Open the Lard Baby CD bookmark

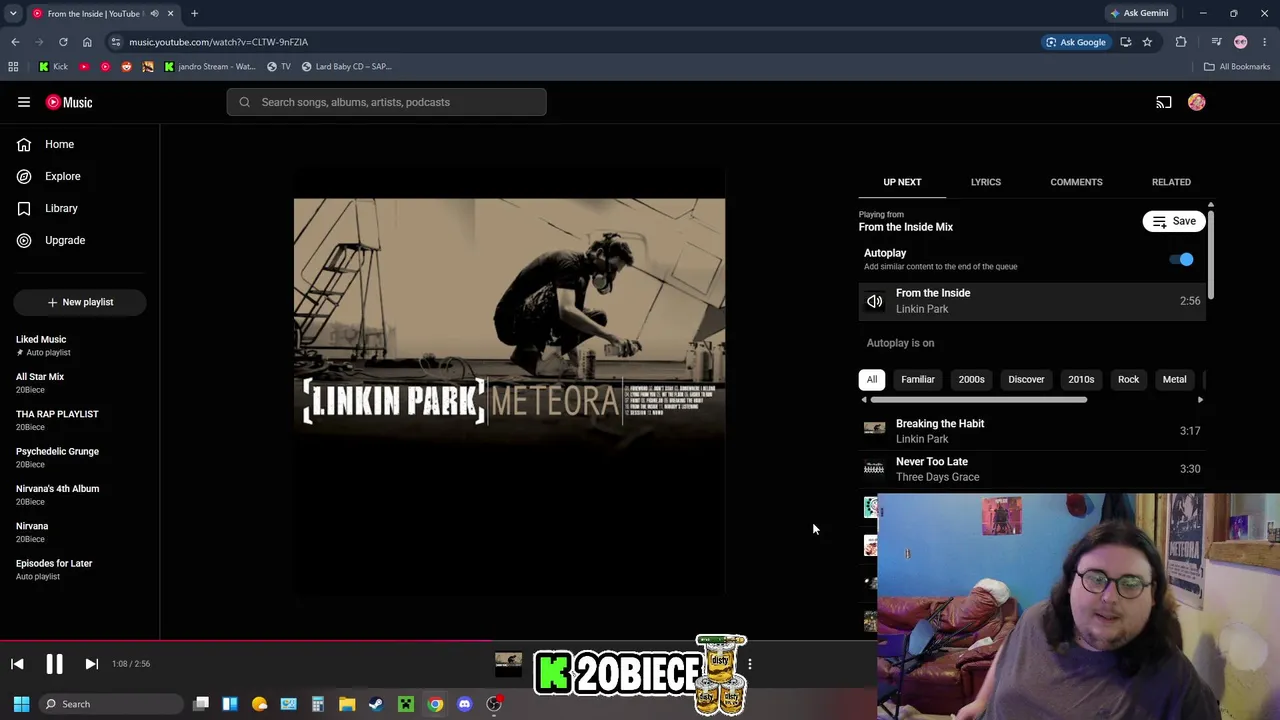(x=346, y=67)
